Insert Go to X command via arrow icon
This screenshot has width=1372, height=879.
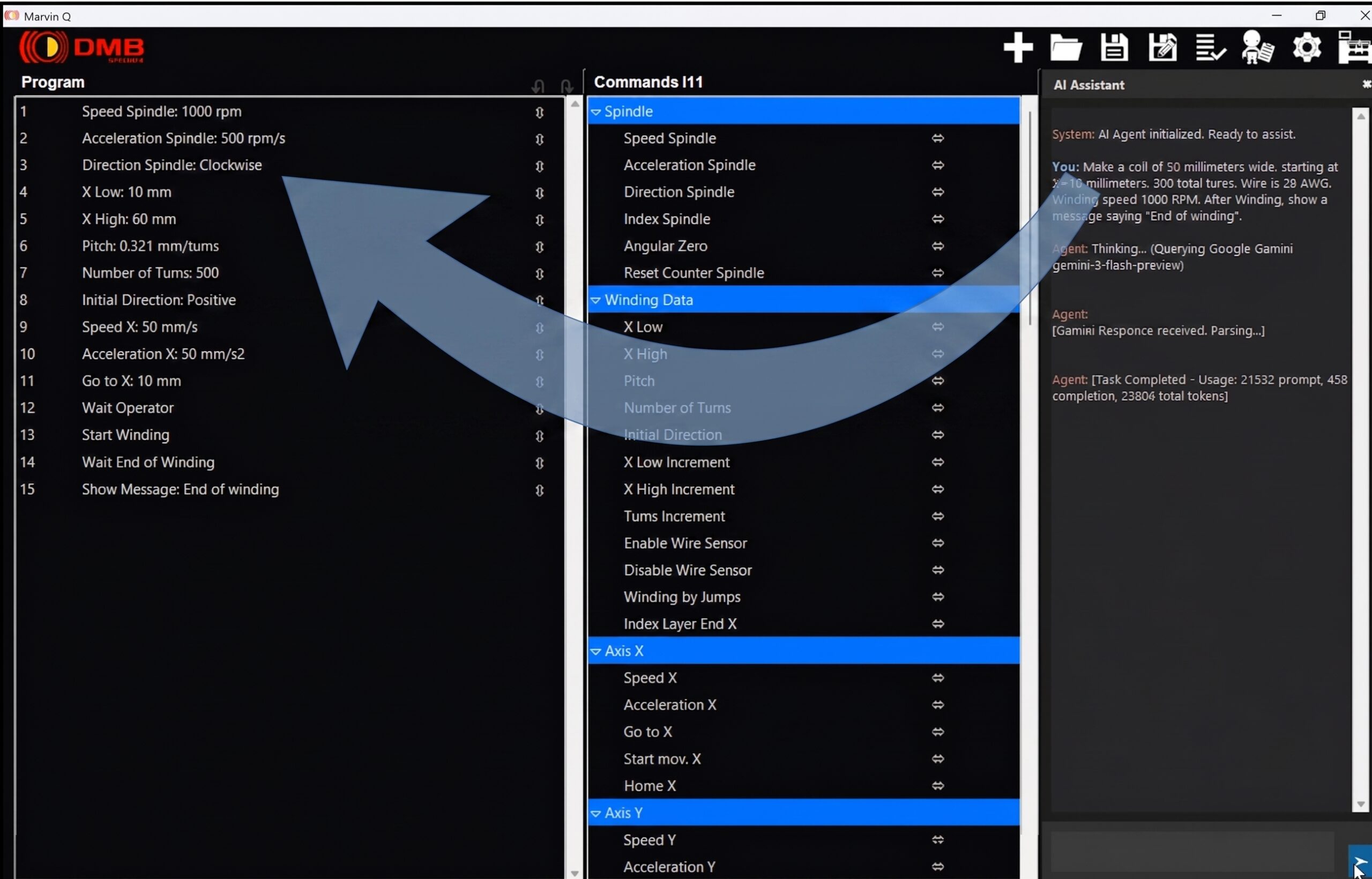(x=938, y=732)
